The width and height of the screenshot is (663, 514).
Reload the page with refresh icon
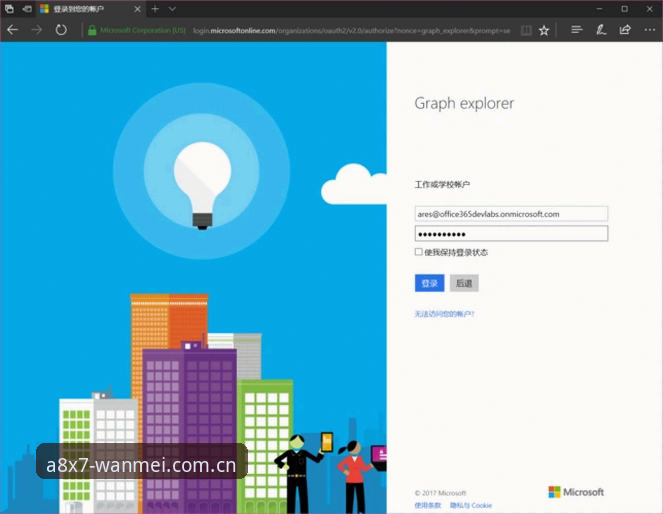(61, 30)
